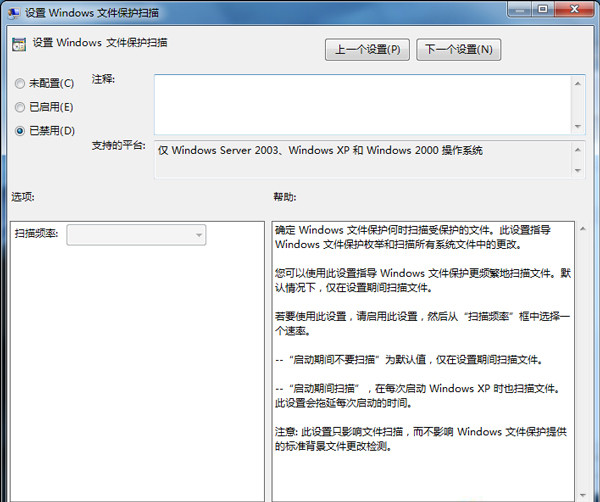This screenshot has width=600, height=502.
Task: Click the 注释 box scroll down arrow
Action: (x=578, y=125)
